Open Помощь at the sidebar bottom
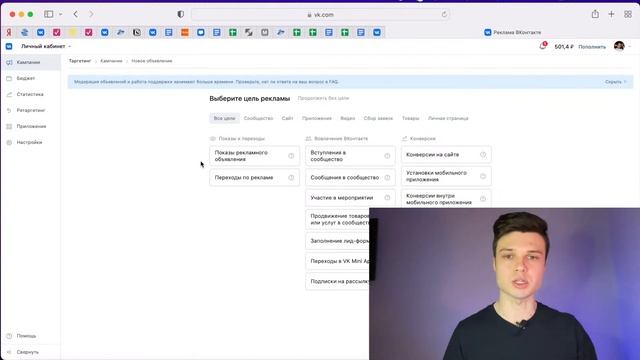 tap(26, 336)
